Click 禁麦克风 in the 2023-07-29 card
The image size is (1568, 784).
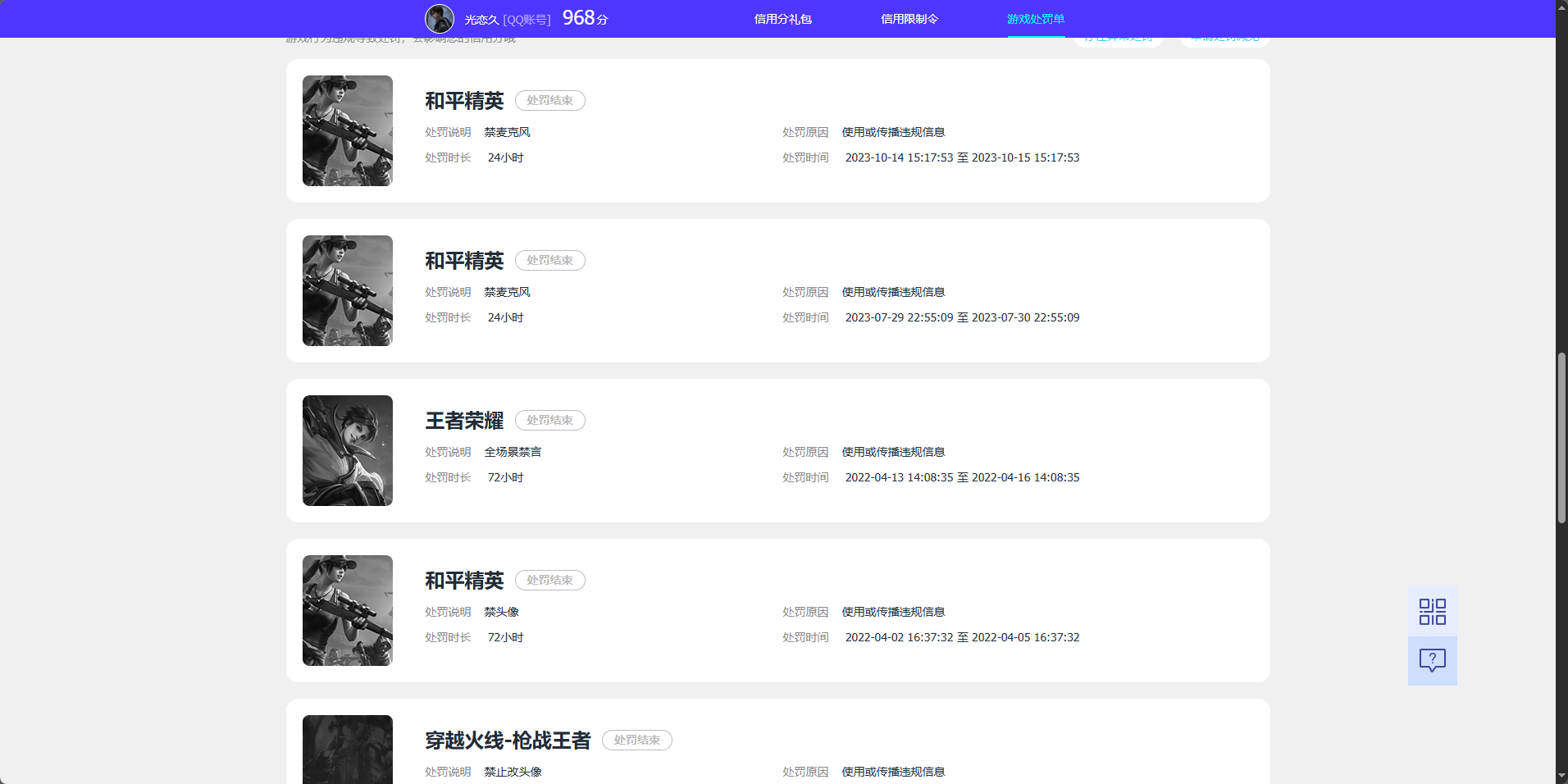click(x=507, y=292)
